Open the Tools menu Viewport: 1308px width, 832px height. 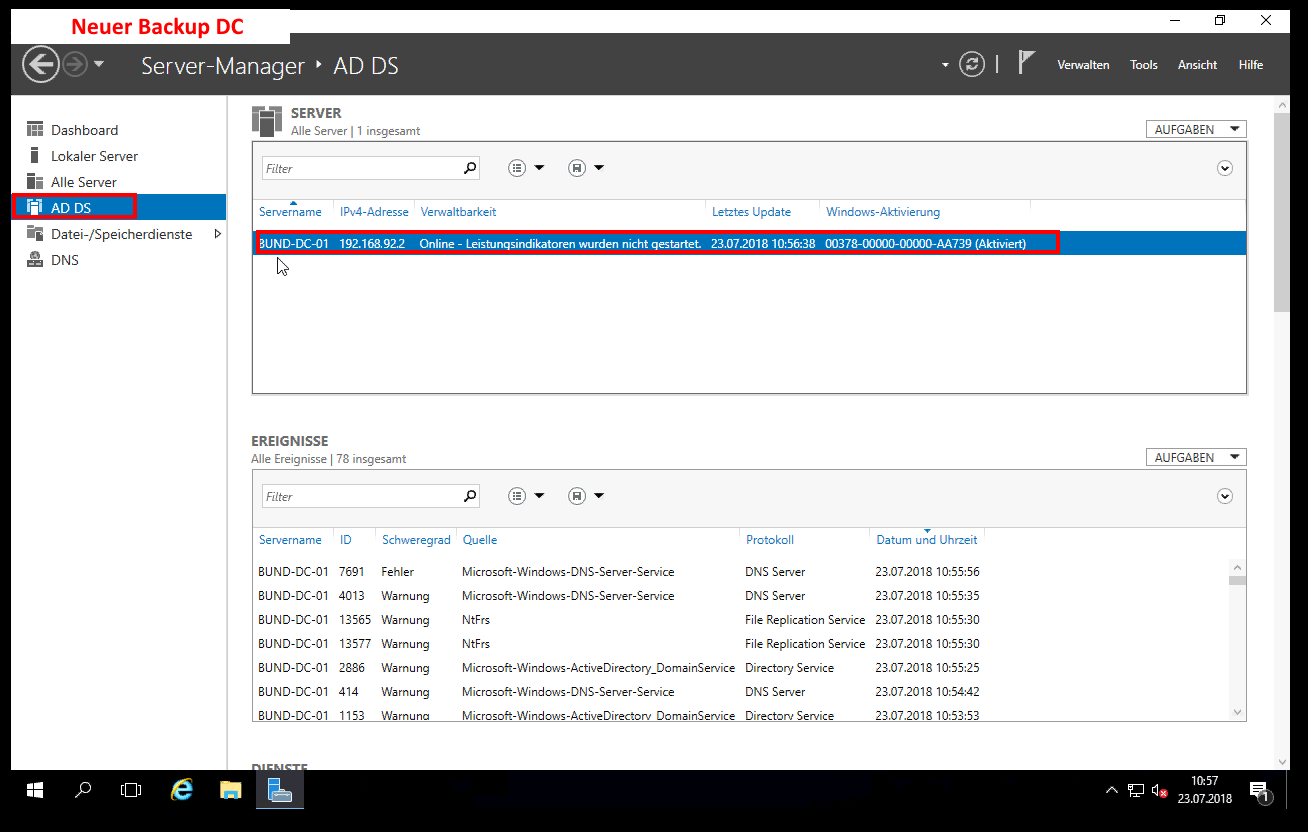coord(1144,65)
